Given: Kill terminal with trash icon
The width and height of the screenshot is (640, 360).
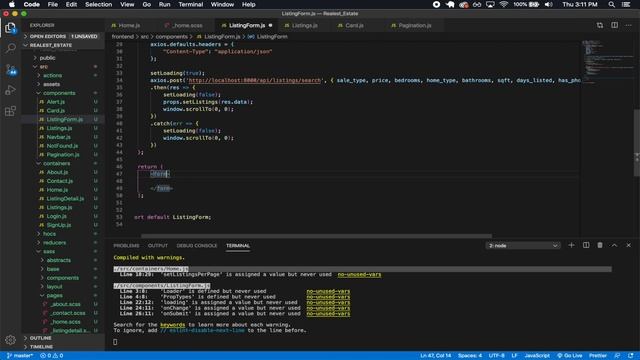Looking at the screenshot, I should (600, 245).
